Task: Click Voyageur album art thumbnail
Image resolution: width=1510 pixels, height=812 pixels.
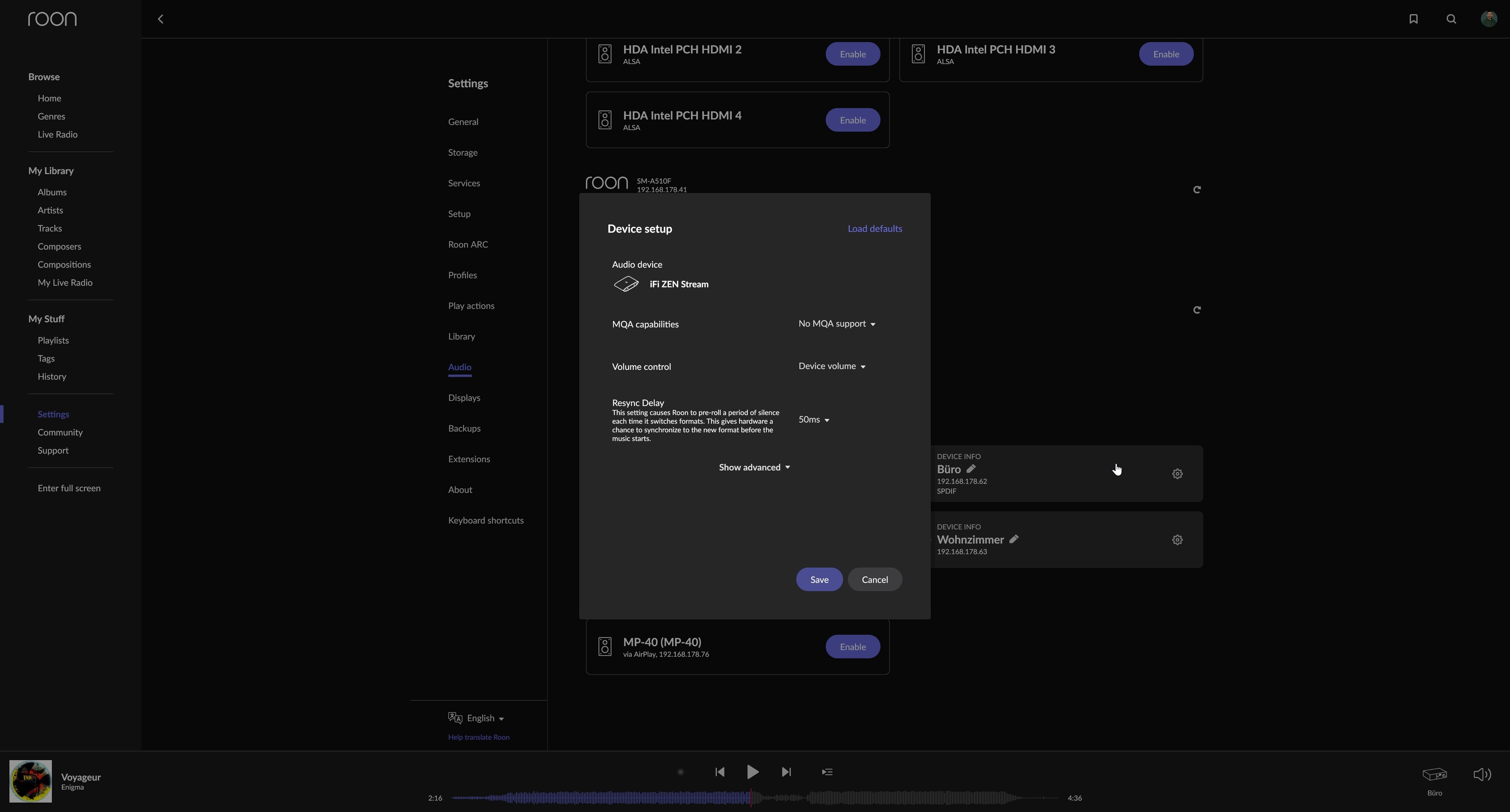Action: point(31,781)
